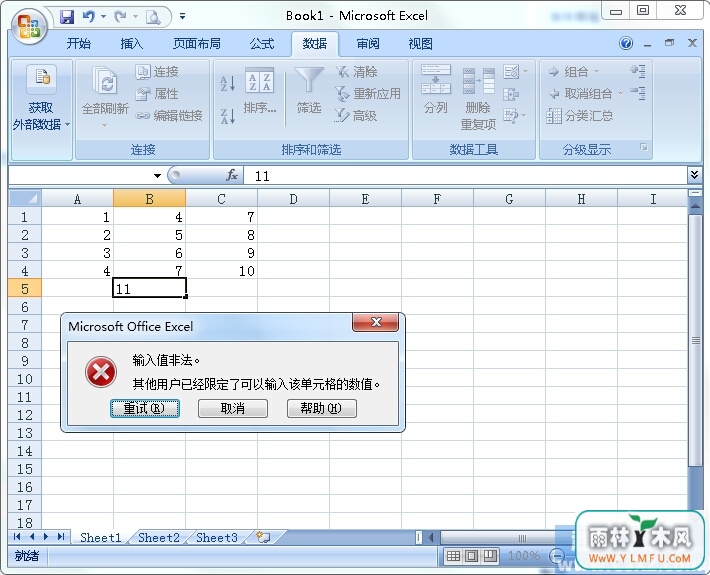Click 重试(R) retry button in dialog

(145, 408)
